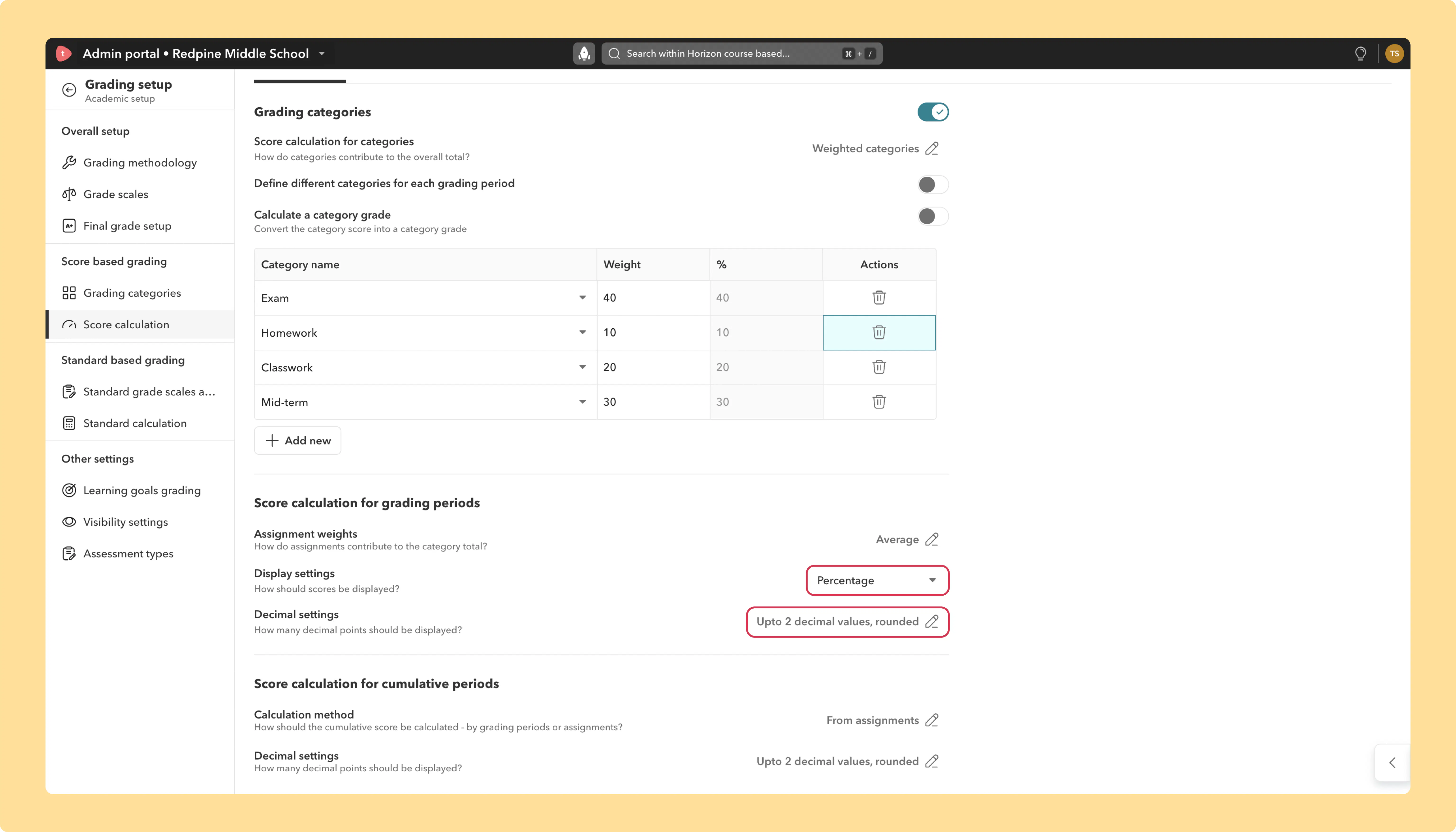Edit the From assignments calculation method
Viewport: 1456px width, 832px height.
[x=932, y=720]
